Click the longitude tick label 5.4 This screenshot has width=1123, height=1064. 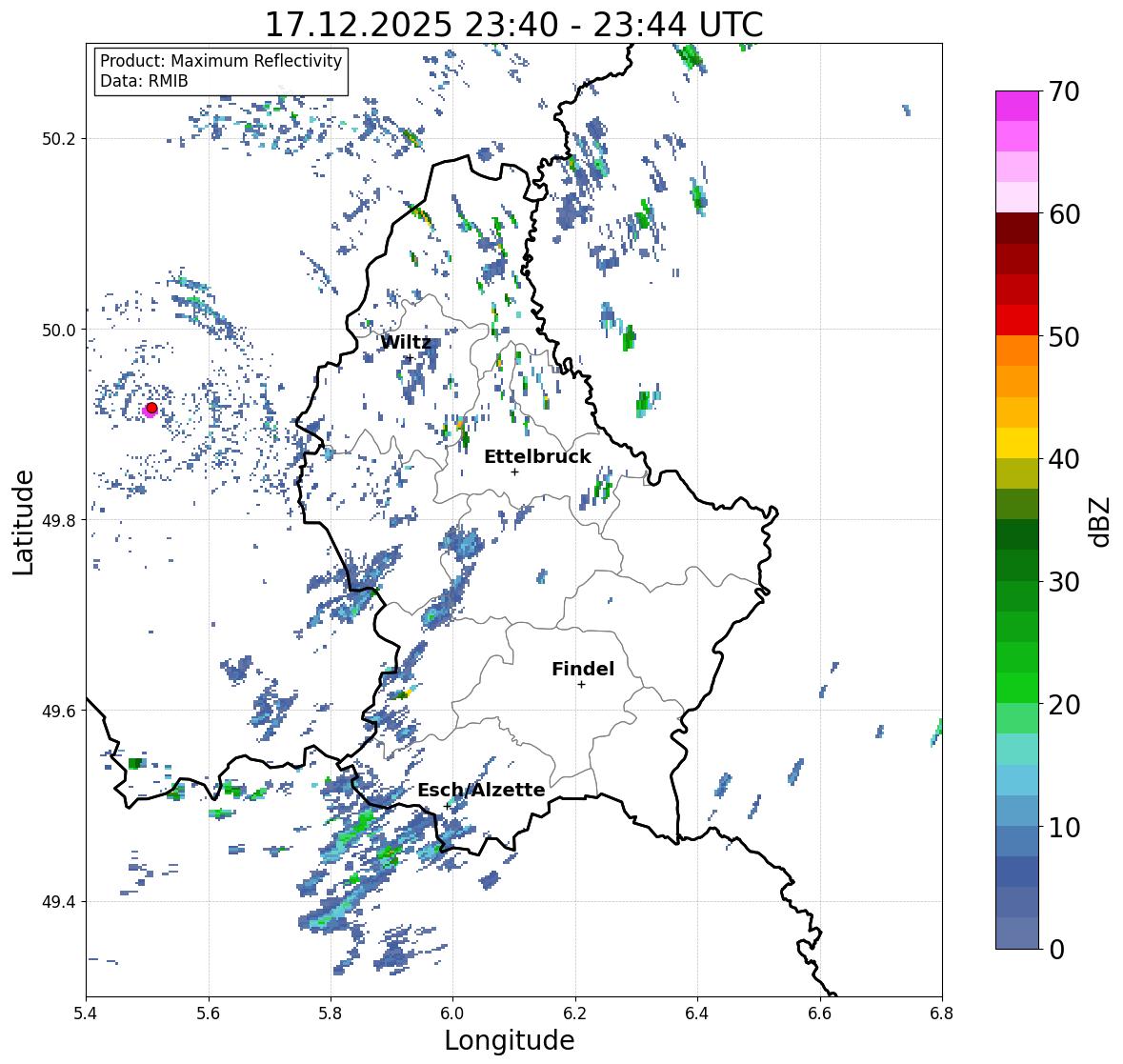coord(86,1013)
